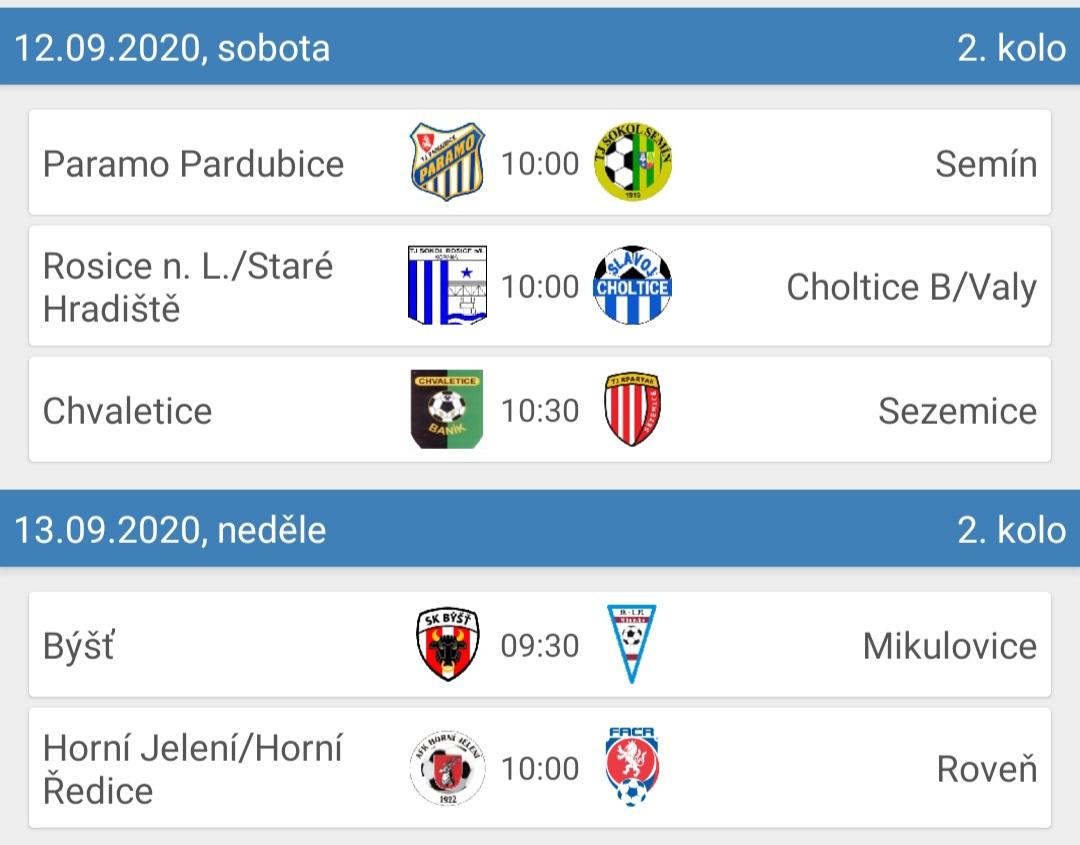Select the Mikulovice triangular pennant logo
The height and width of the screenshot is (845, 1080).
pyautogui.click(x=632, y=644)
